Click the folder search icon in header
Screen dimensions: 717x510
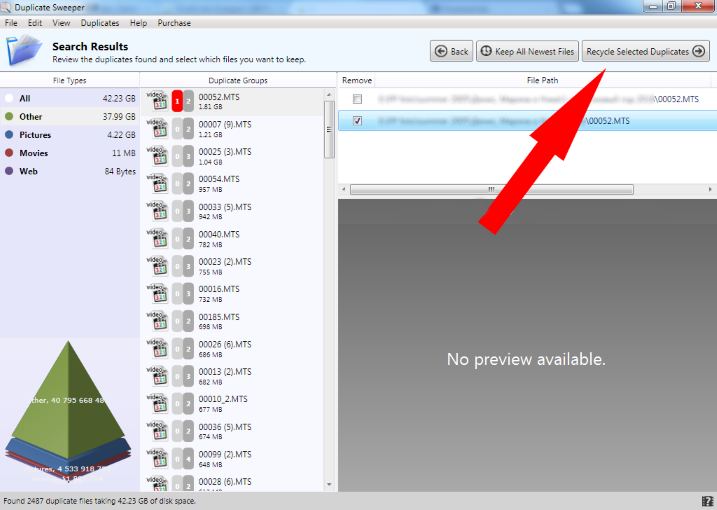24,51
